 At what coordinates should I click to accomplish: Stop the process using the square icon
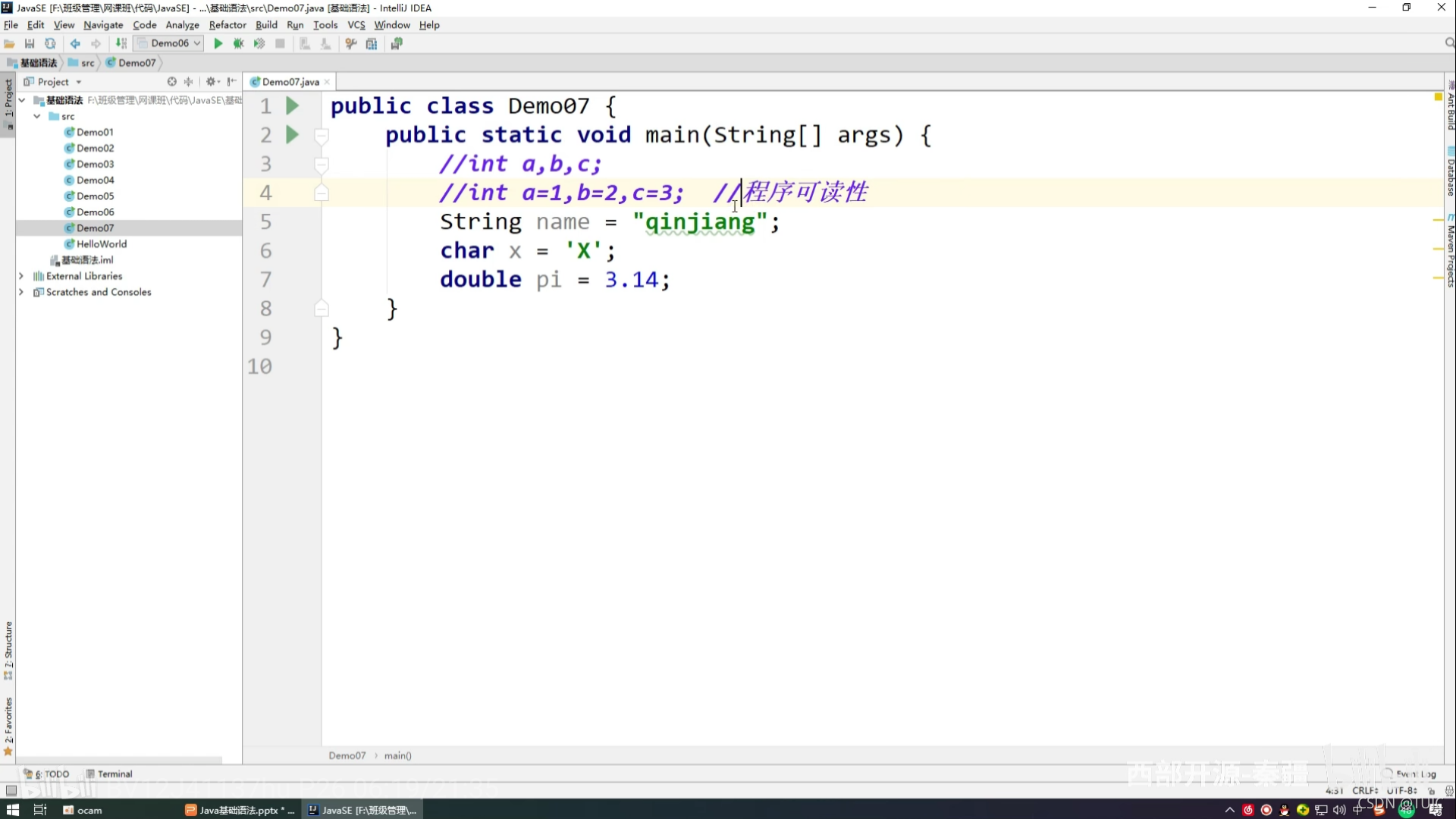[x=280, y=44]
